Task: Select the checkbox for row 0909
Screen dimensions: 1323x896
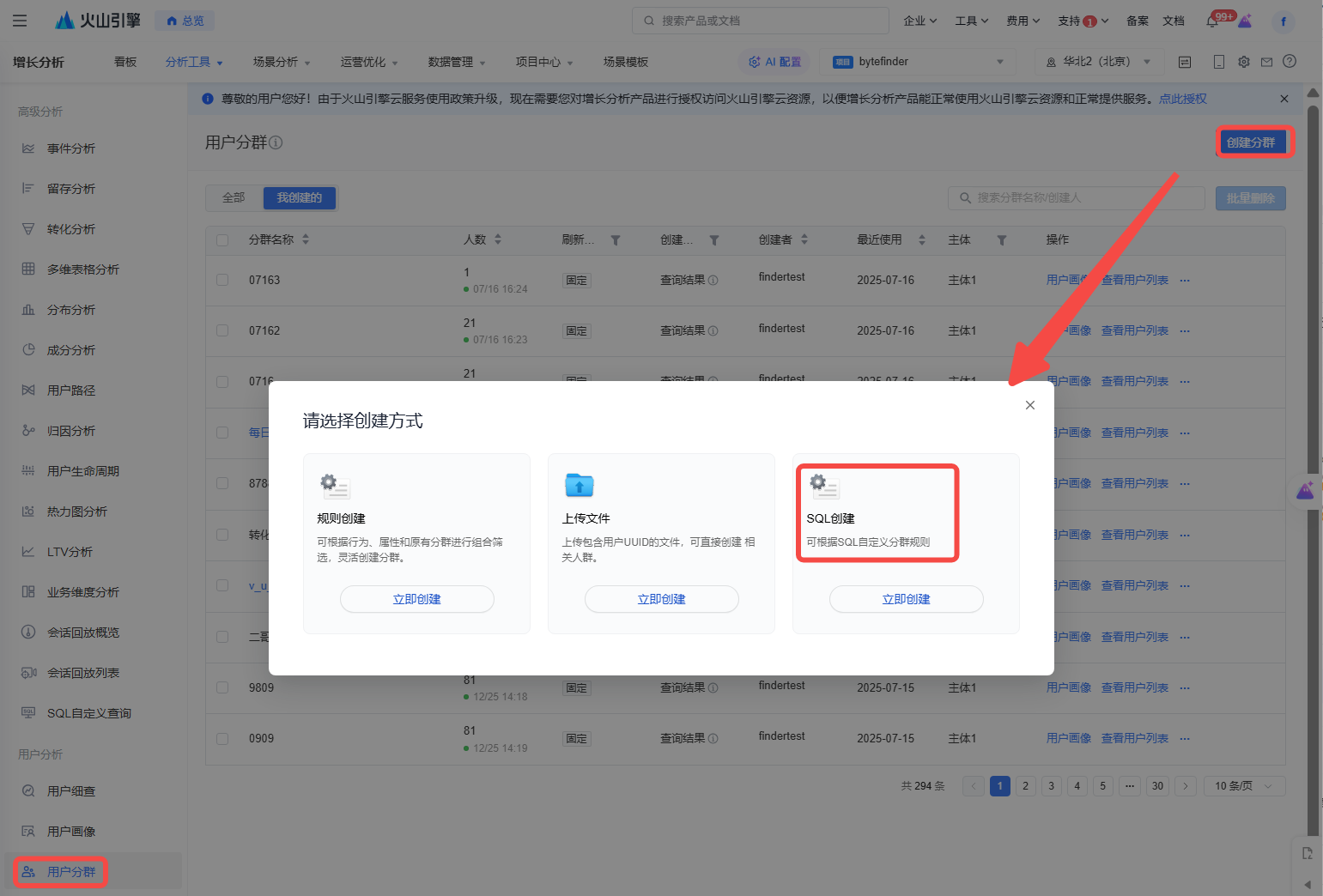Action: (x=222, y=738)
